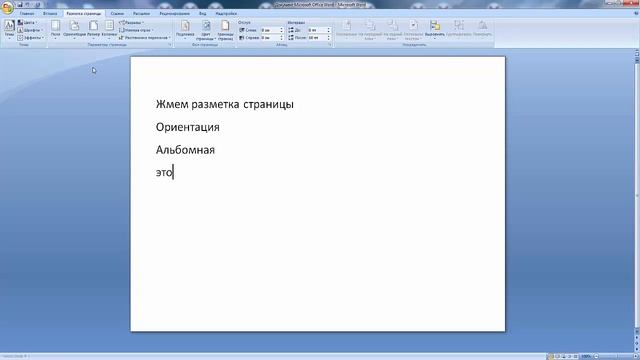Open the Ориентация orientation button
This screenshot has width=640, height=360.
point(74,30)
